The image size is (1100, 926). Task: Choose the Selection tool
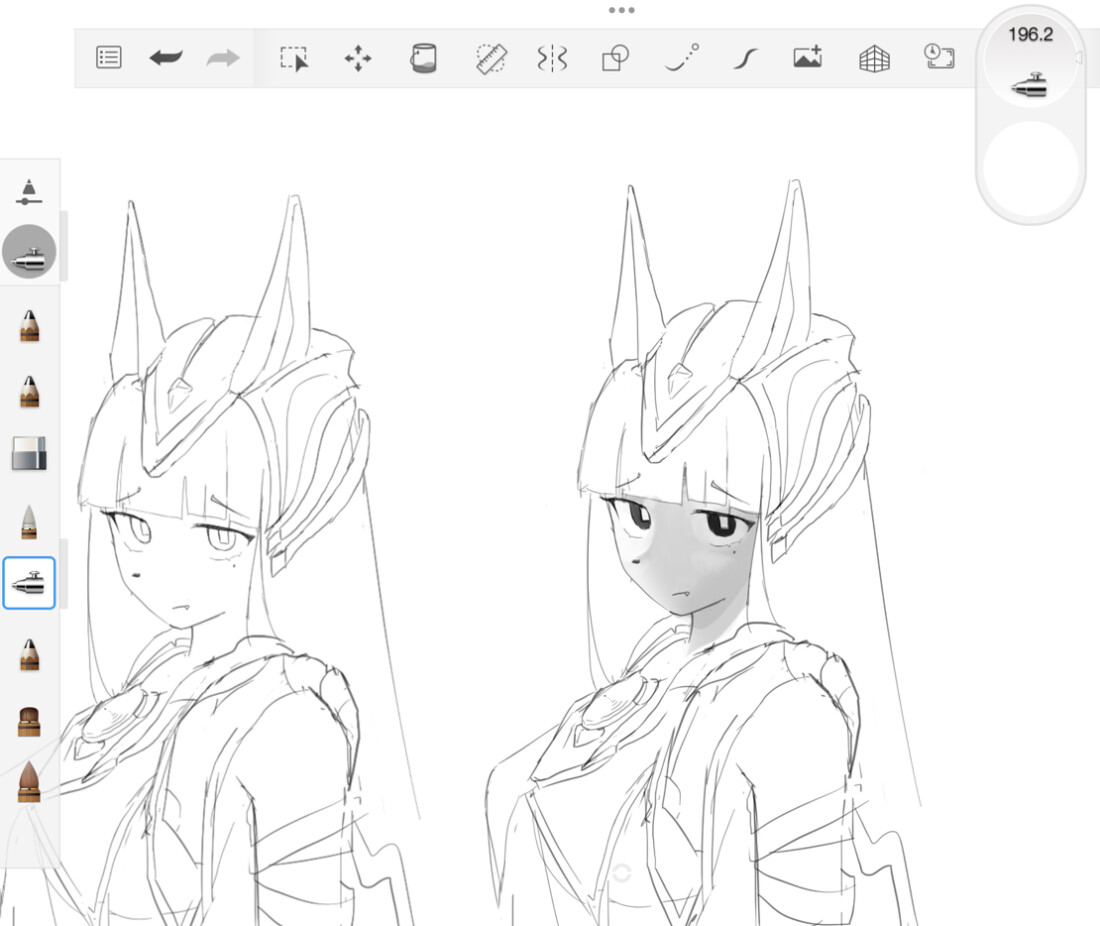click(x=294, y=58)
